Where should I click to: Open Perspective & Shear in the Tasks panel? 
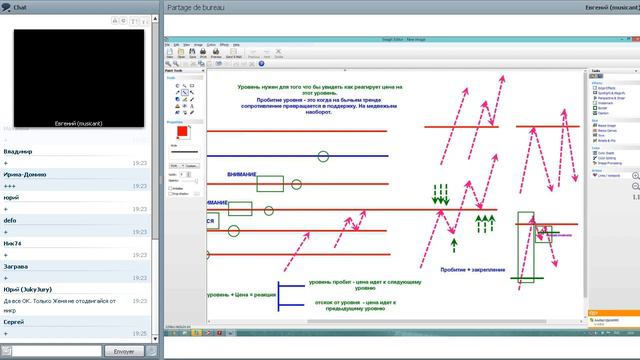609,98
